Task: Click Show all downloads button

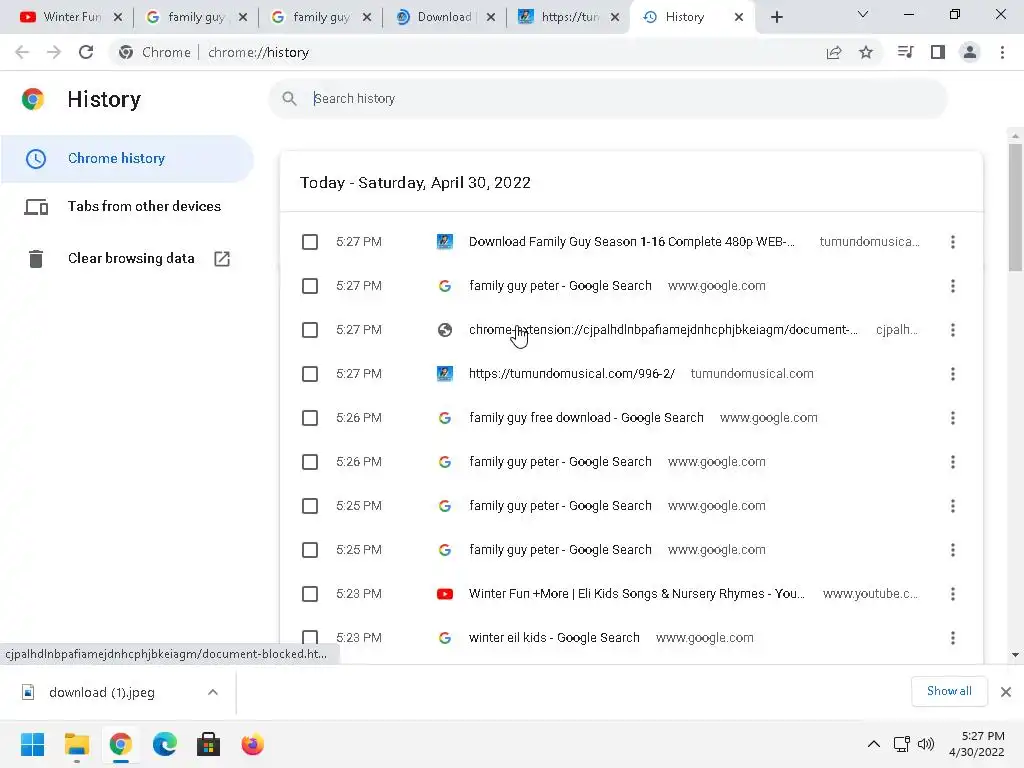Action: [949, 691]
